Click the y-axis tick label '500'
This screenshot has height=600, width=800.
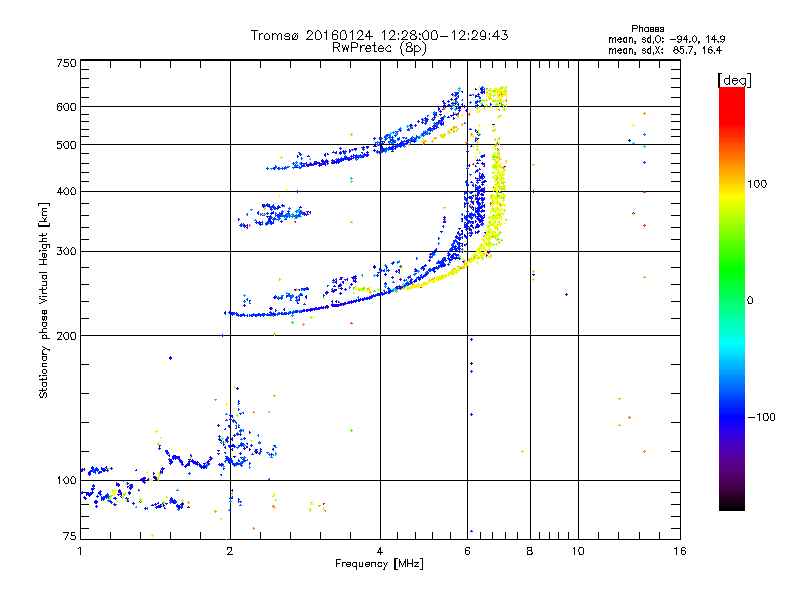(x=66, y=145)
